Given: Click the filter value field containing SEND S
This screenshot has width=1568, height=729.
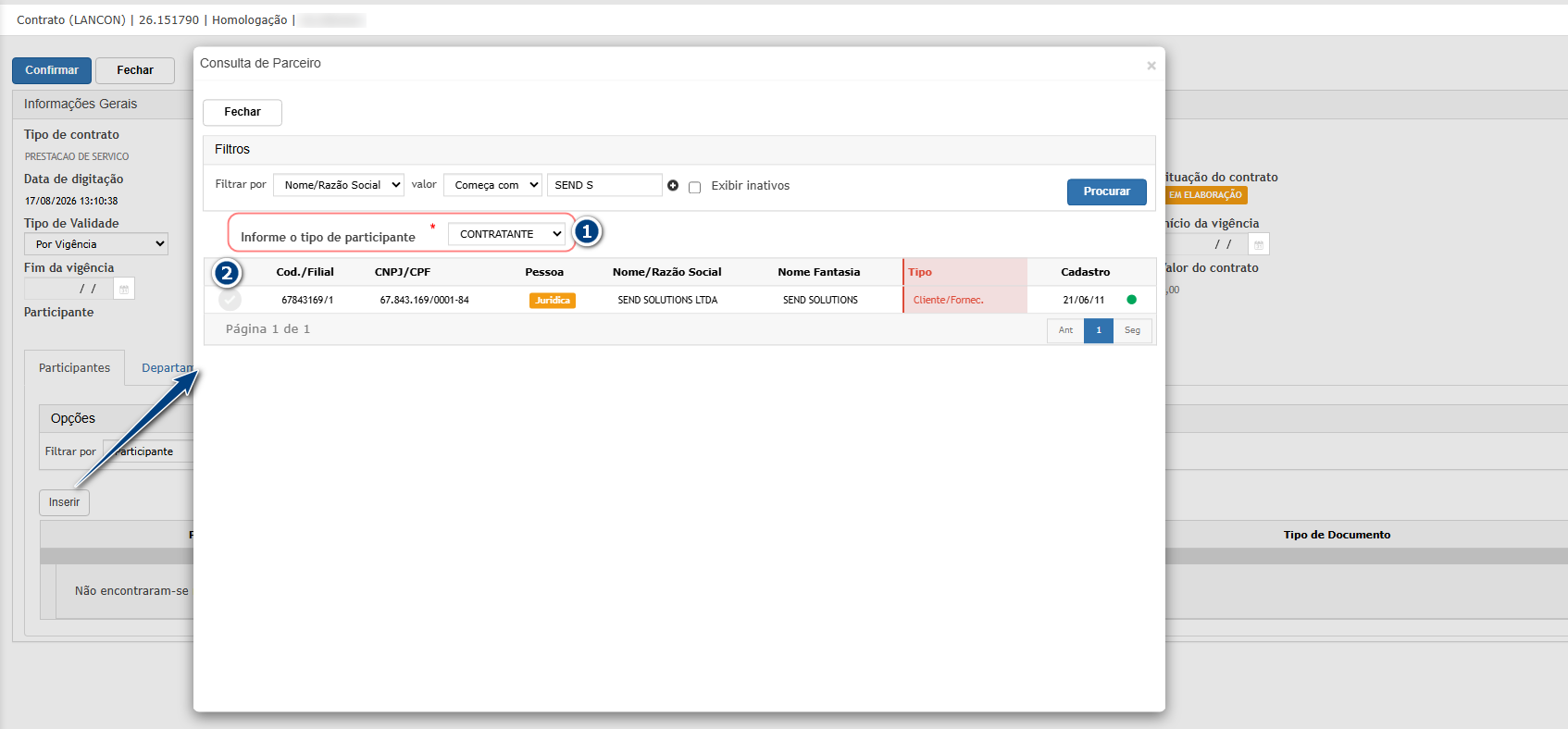Looking at the screenshot, I should click(x=604, y=185).
